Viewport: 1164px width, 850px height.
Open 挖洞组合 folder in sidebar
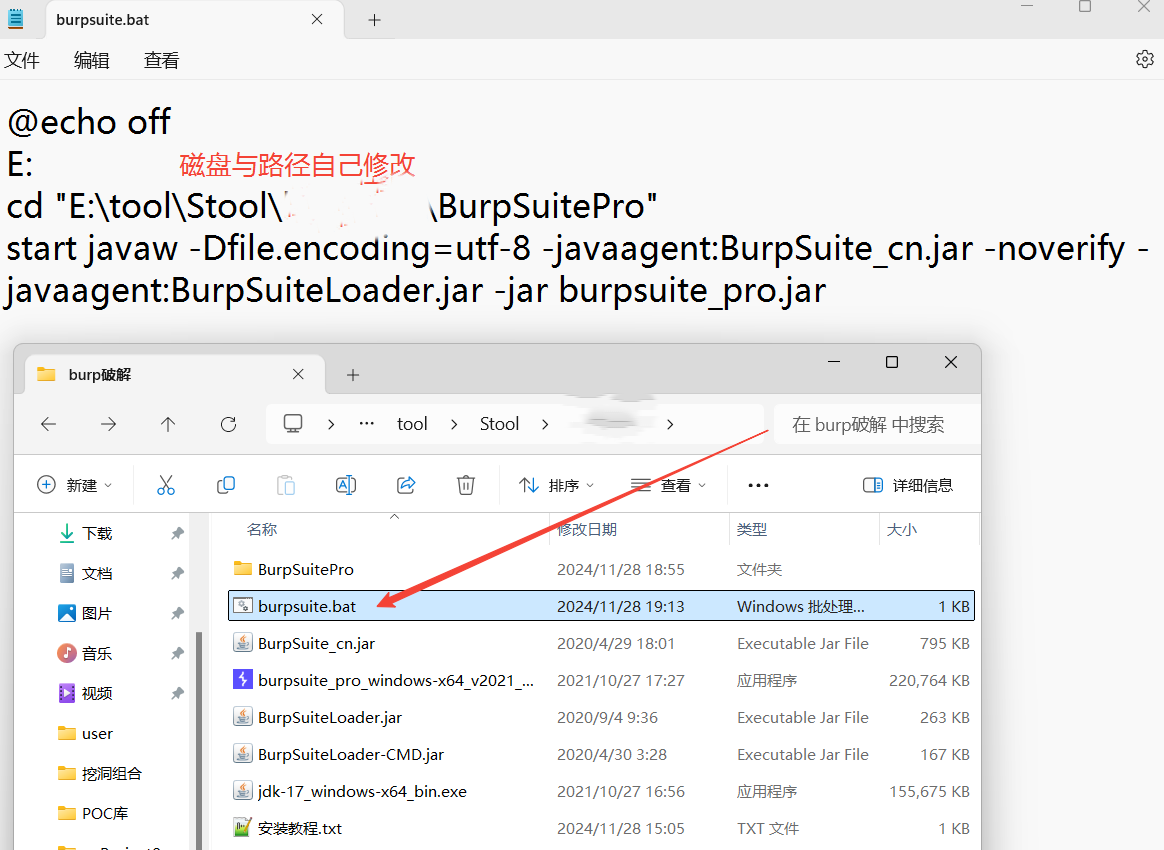(x=111, y=774)
